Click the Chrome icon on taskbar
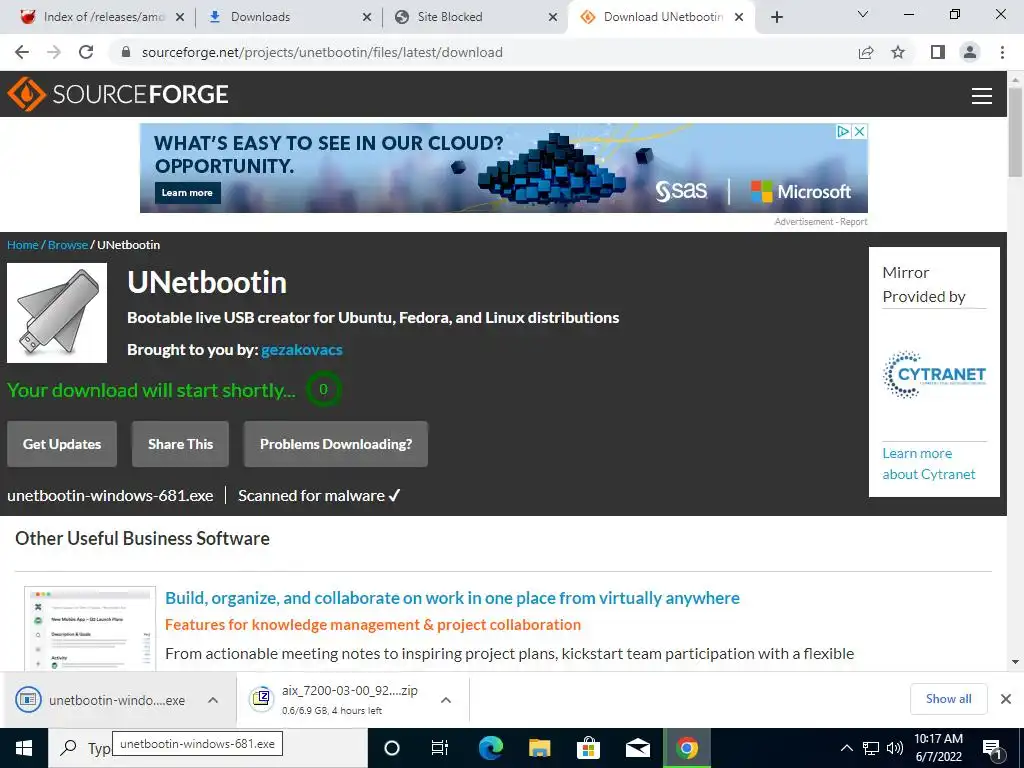This screenshot has height=768, width=1024. click(x=686, y=748)
